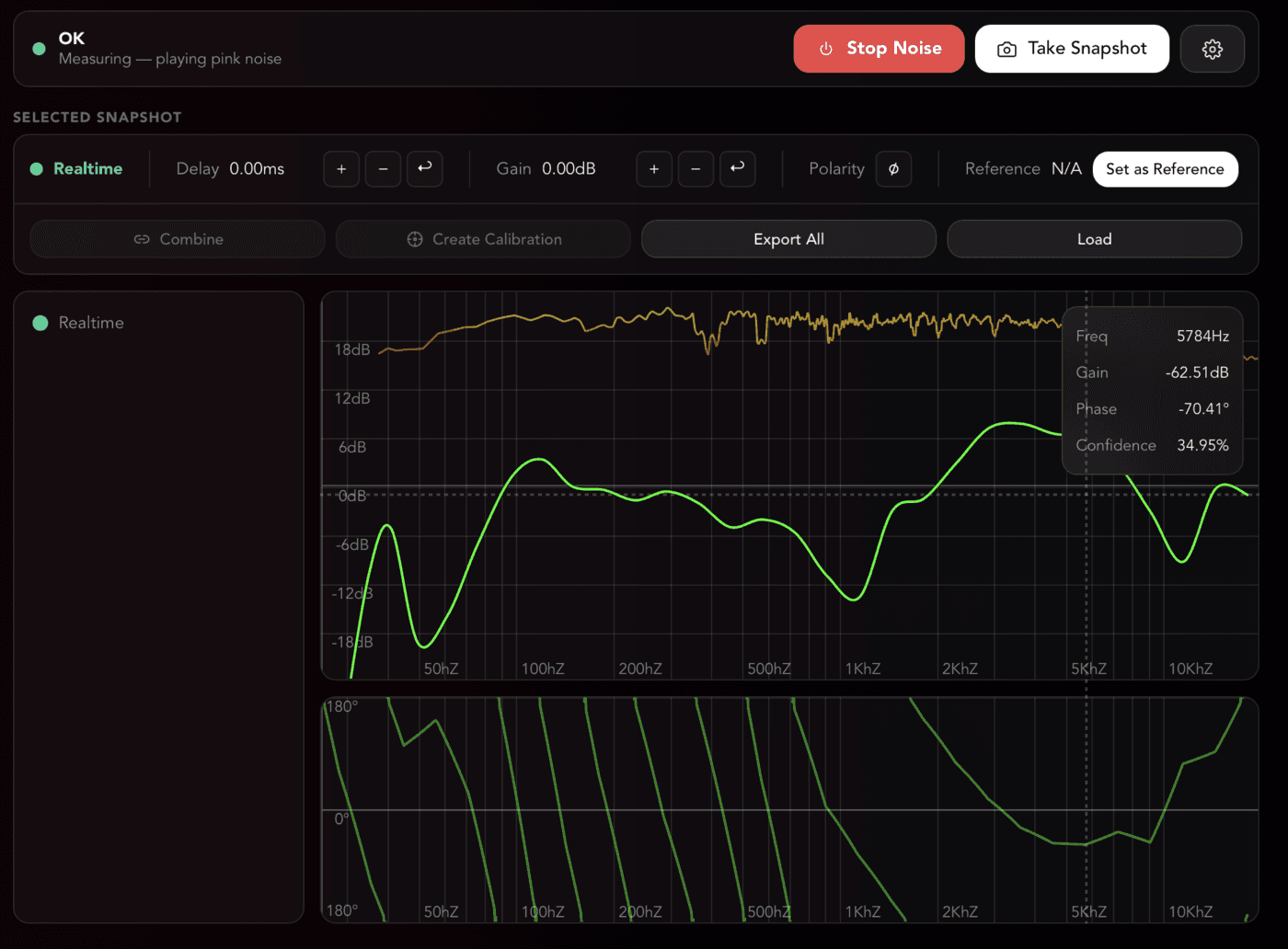This screenshot has width=1288, height=949.
Task: Click the 50hZ label on phase graph
Action: coord(441,912)
